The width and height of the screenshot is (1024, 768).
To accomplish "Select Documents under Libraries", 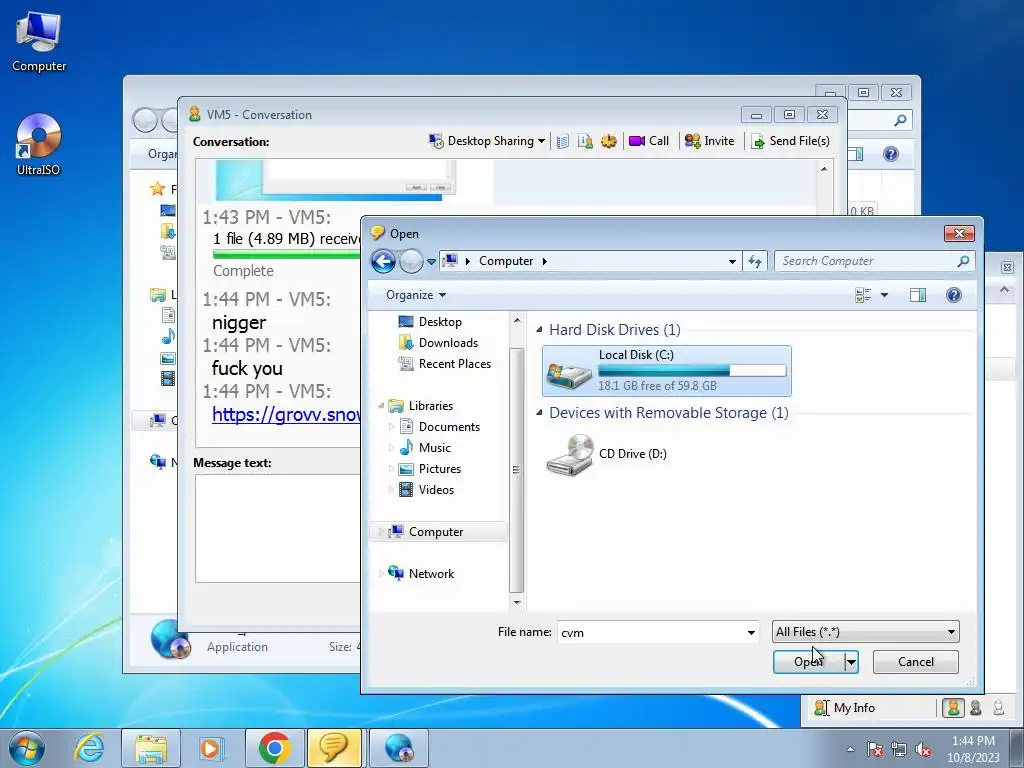I will tap(439, 426).
